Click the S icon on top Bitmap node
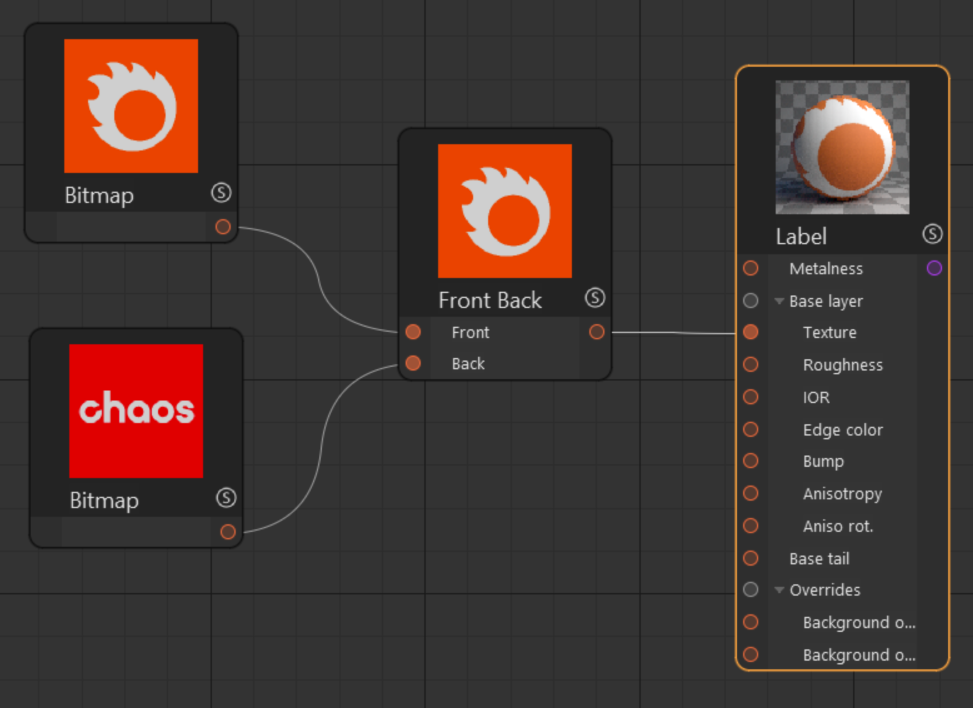Image resolution: width=973 pixels, height=708 pixels. pos(221,193)
